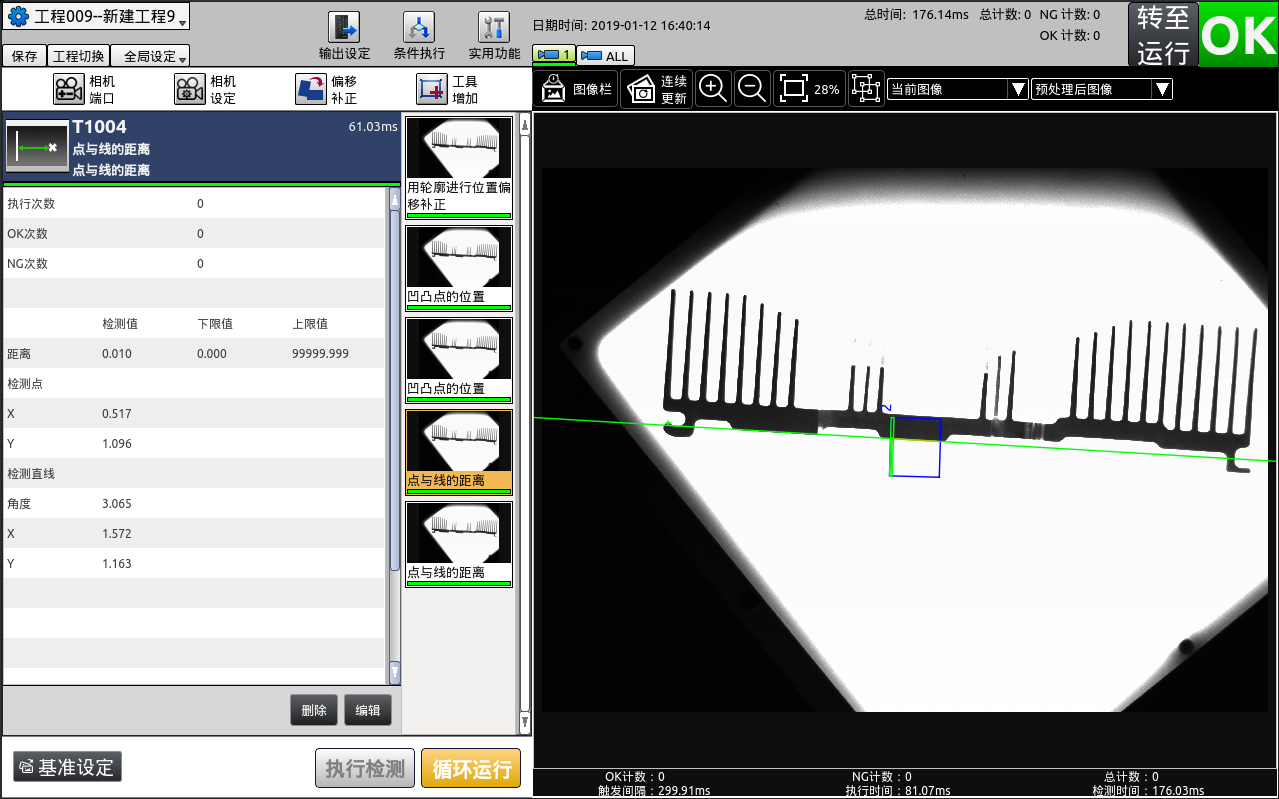This screenshot has width=1279, height=799.
Task: Click the 下限值 column header
Action: coord(215,324)
